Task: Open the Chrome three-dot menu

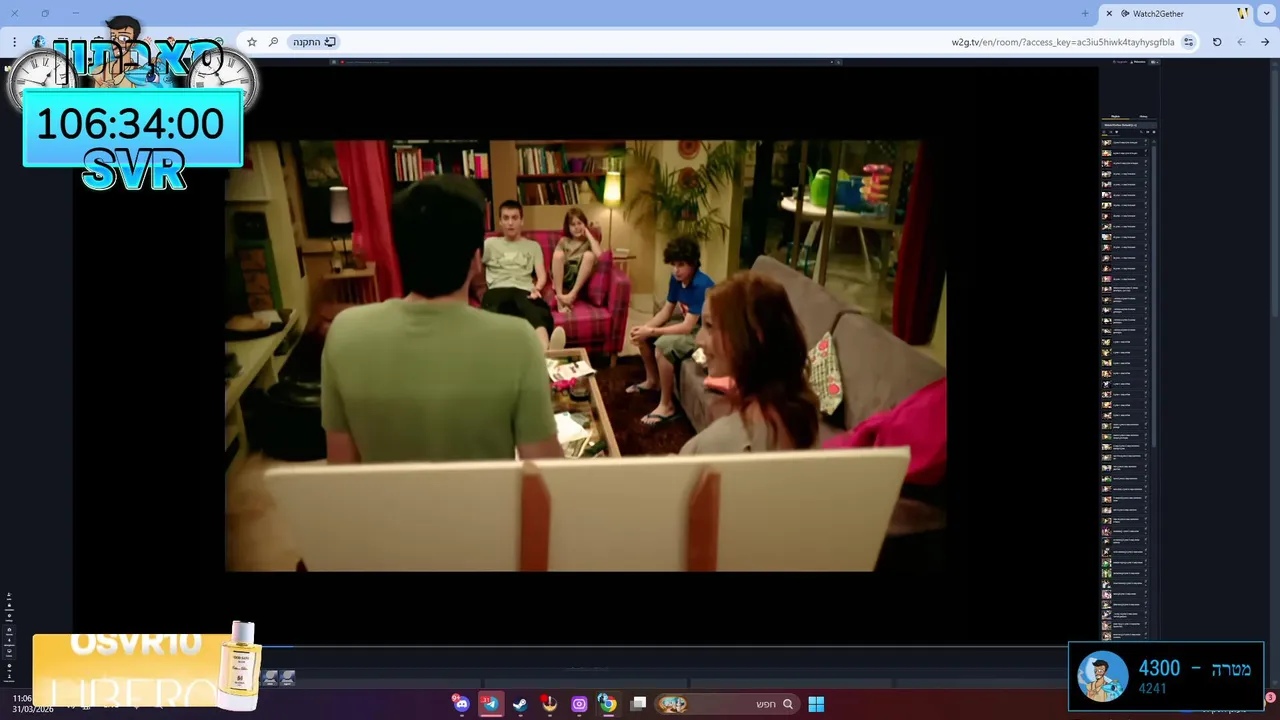Action: 14,42
